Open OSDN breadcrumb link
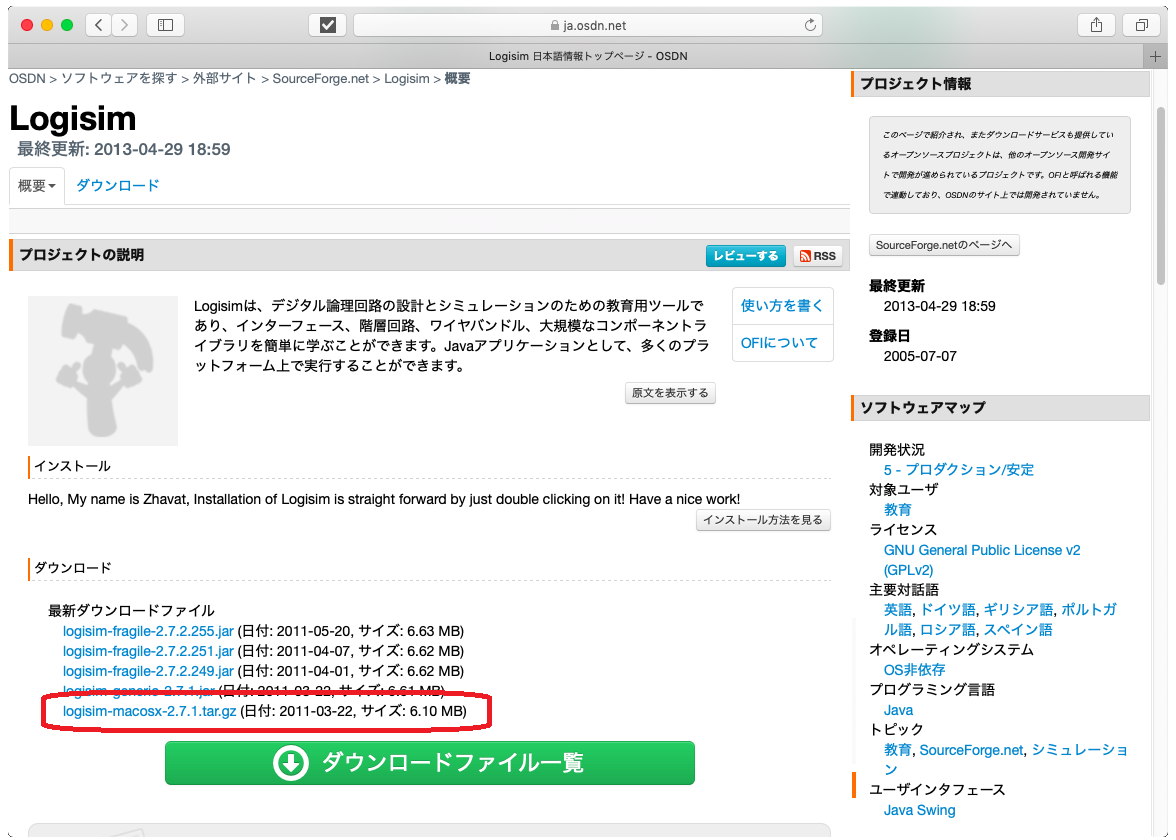1176x840 pixels. 27,79
